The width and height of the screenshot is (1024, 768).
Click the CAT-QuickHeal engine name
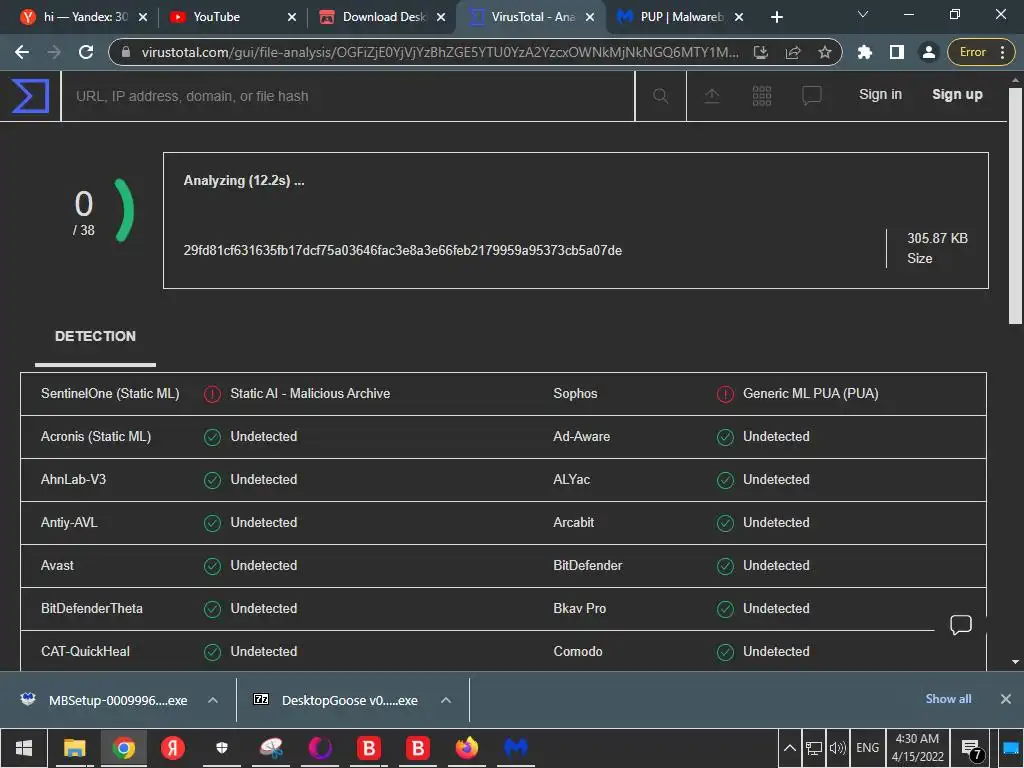[x=85, y=652]
